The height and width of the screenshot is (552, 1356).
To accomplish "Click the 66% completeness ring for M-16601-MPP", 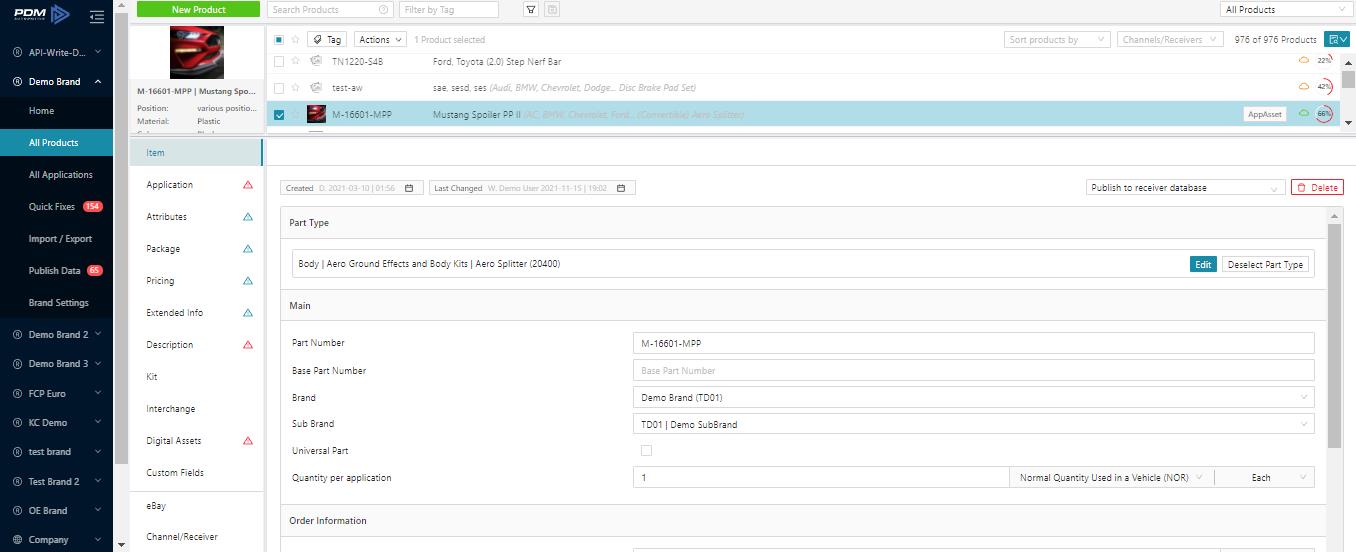I will point(1324,114).
